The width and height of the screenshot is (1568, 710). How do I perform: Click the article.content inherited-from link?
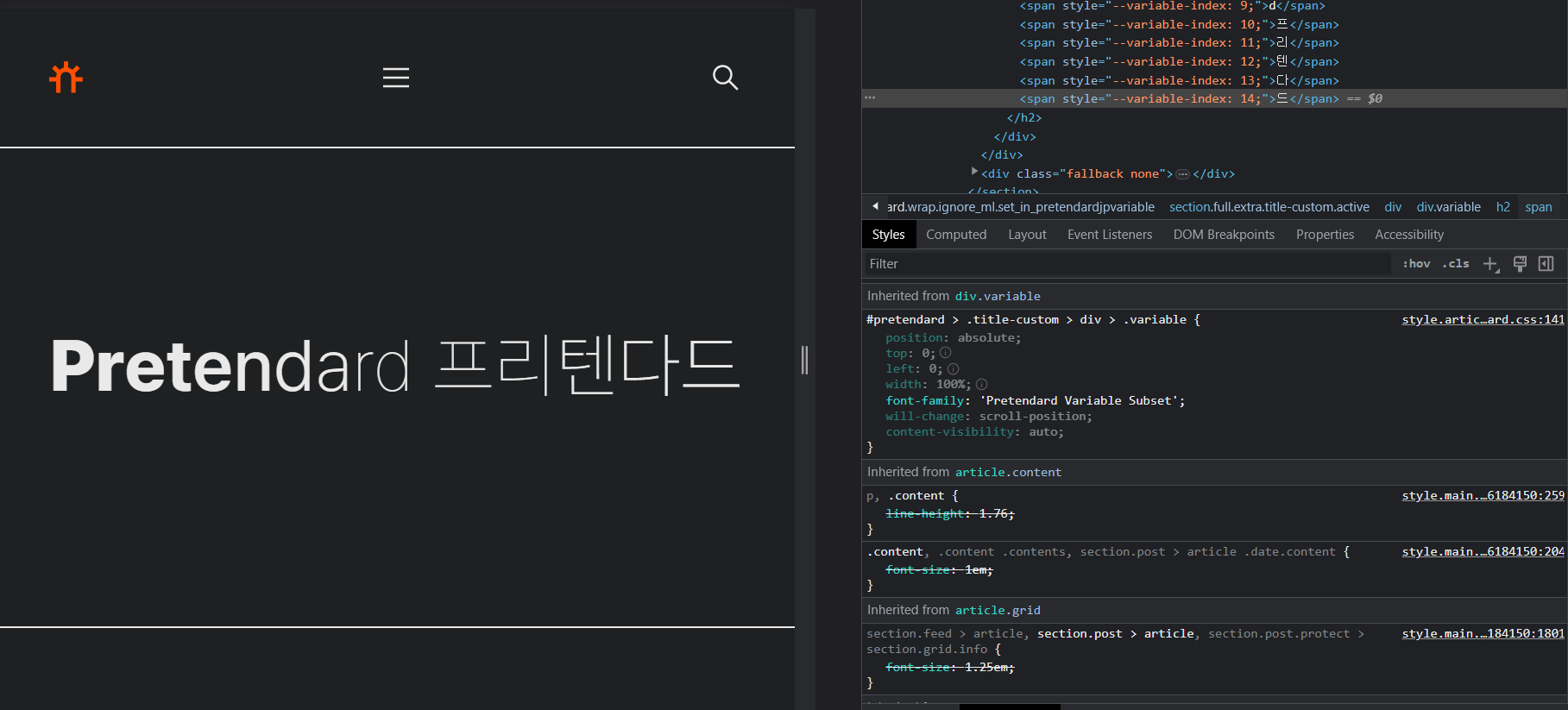click(1008, 472)
